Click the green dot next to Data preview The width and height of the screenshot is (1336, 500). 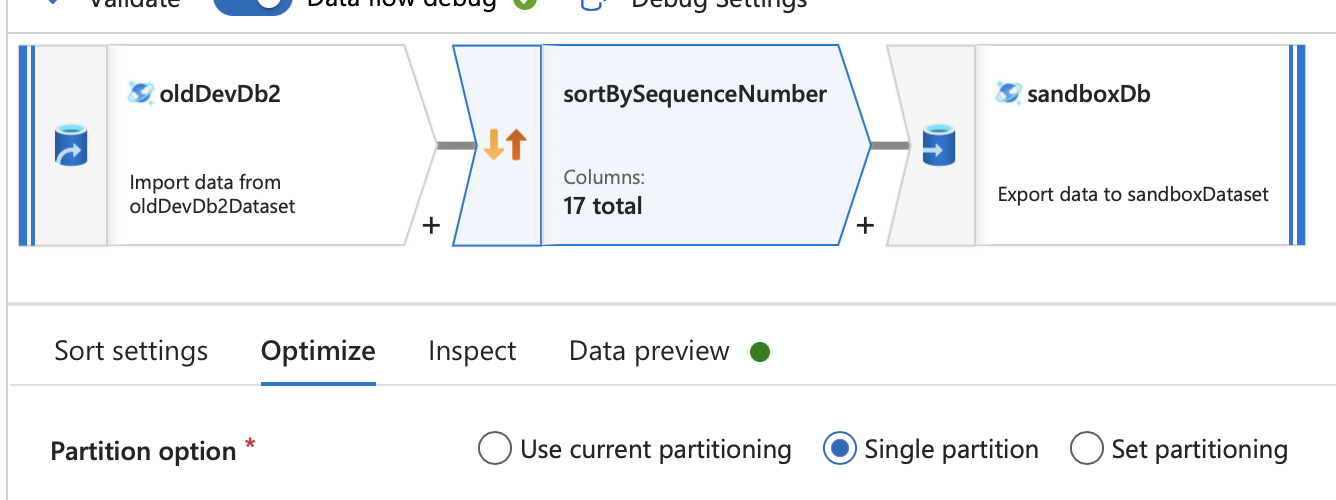(x=760, y=352)
